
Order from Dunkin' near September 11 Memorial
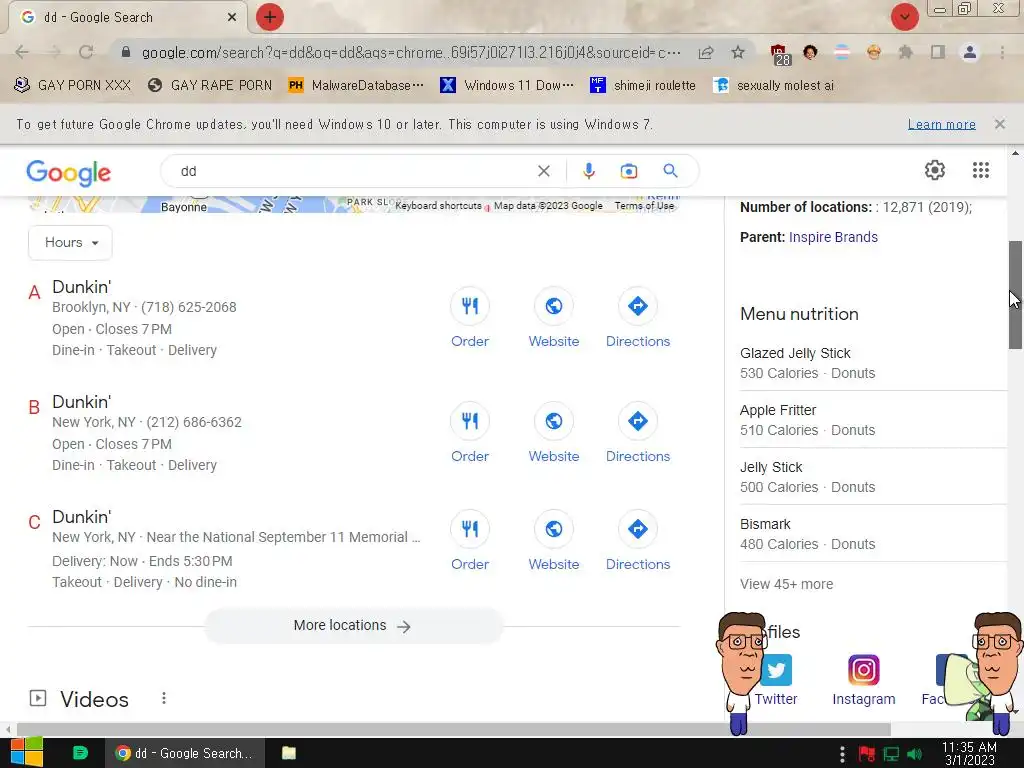(x=470, y=541)
